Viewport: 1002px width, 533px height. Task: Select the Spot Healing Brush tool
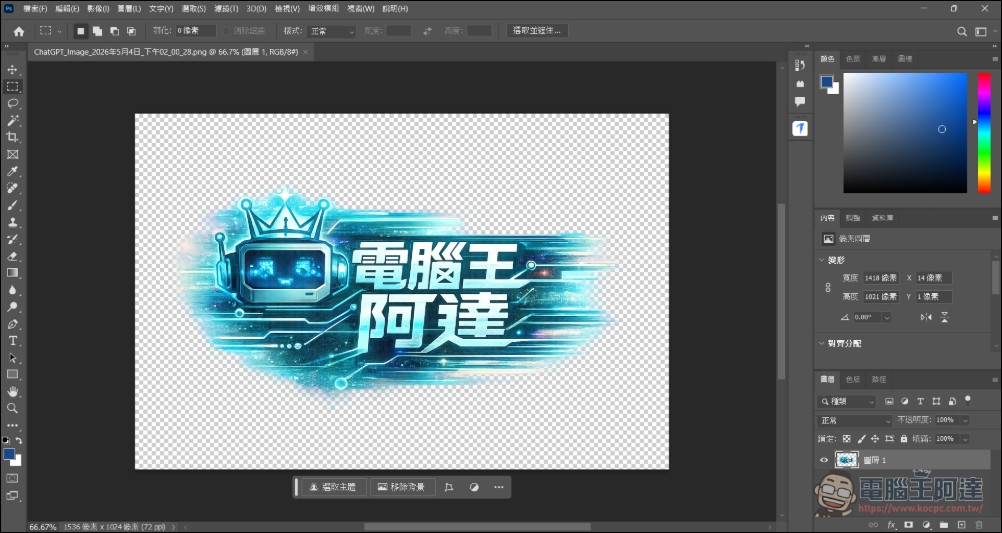click(12, 188)
